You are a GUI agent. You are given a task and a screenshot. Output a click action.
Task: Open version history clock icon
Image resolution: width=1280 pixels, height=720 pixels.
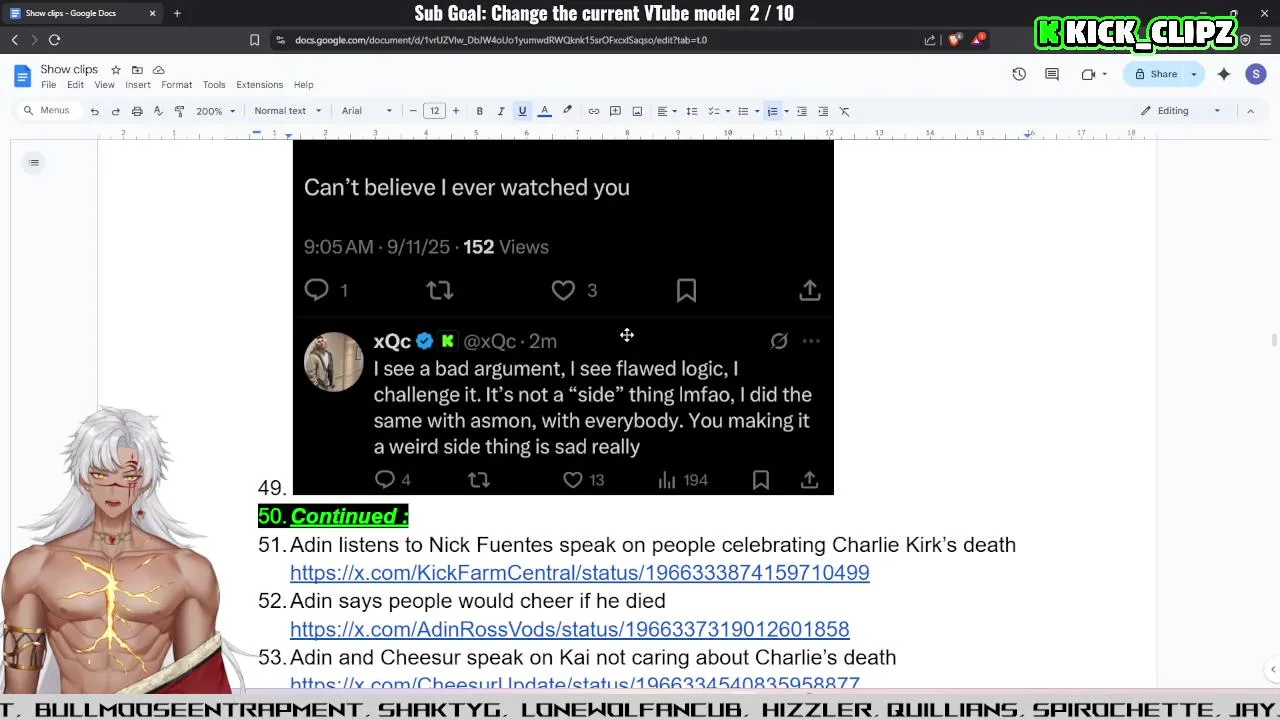click(x=1019, y=74)
